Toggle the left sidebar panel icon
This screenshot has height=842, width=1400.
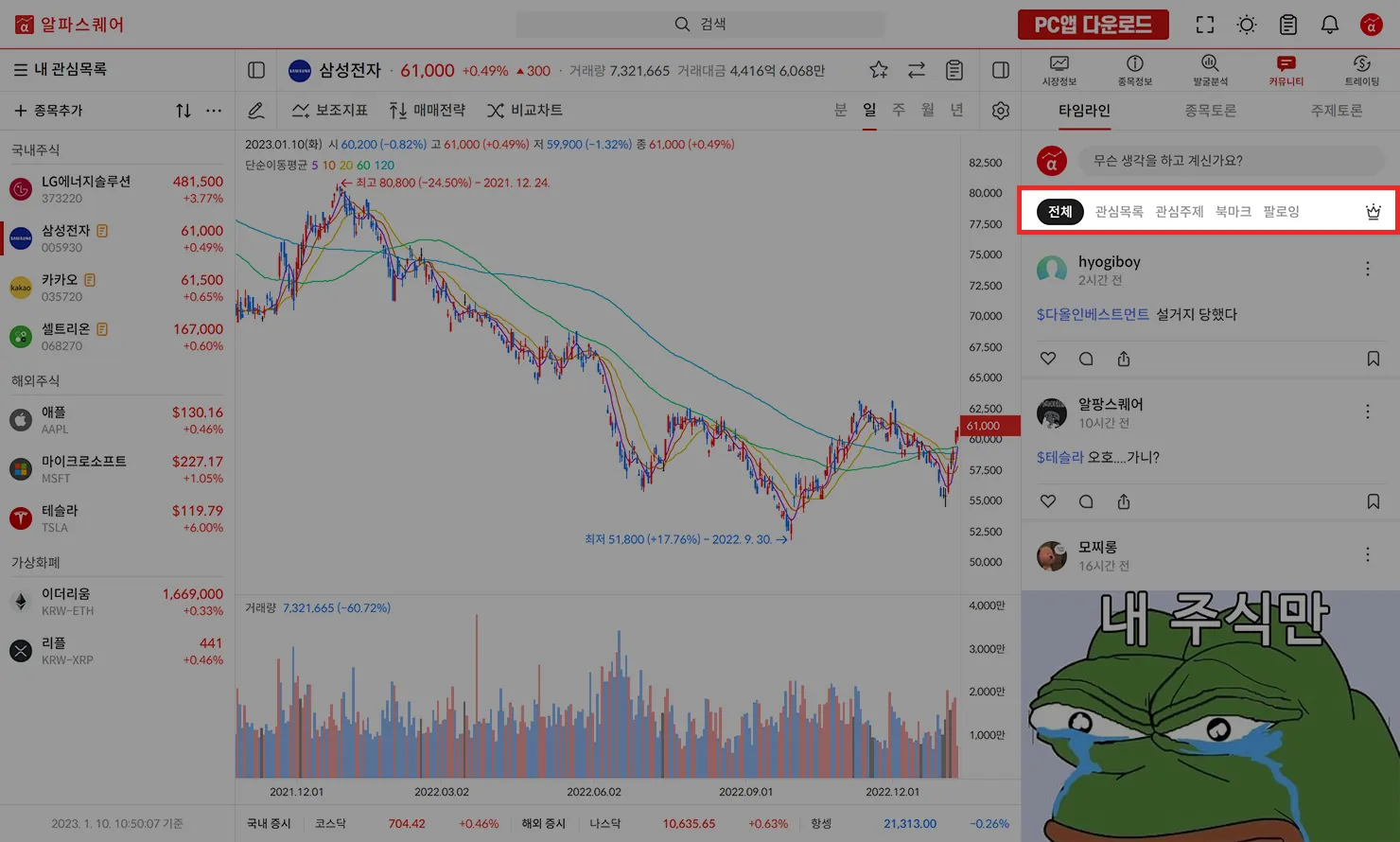tap(256, 70)
